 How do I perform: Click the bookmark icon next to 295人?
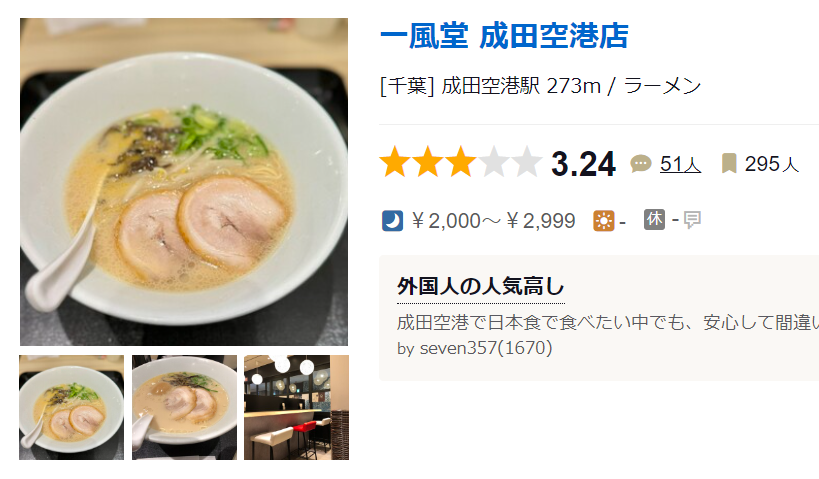729,163
